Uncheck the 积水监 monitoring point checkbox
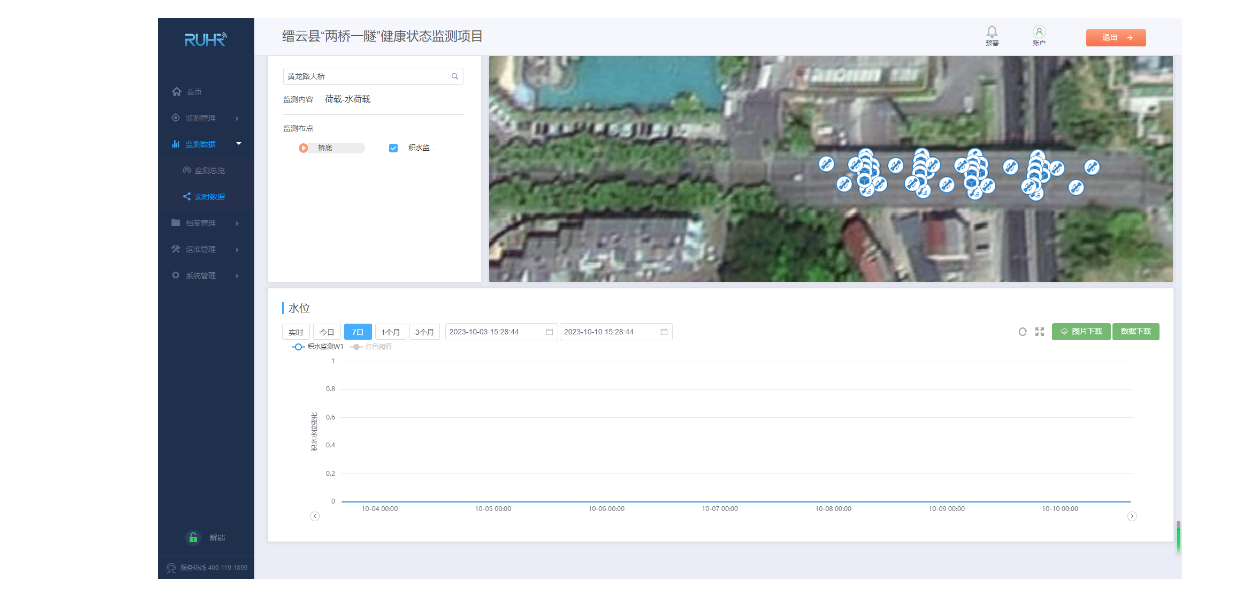Viewport: 1240px width, 600px height. click(x=393, y=148)
